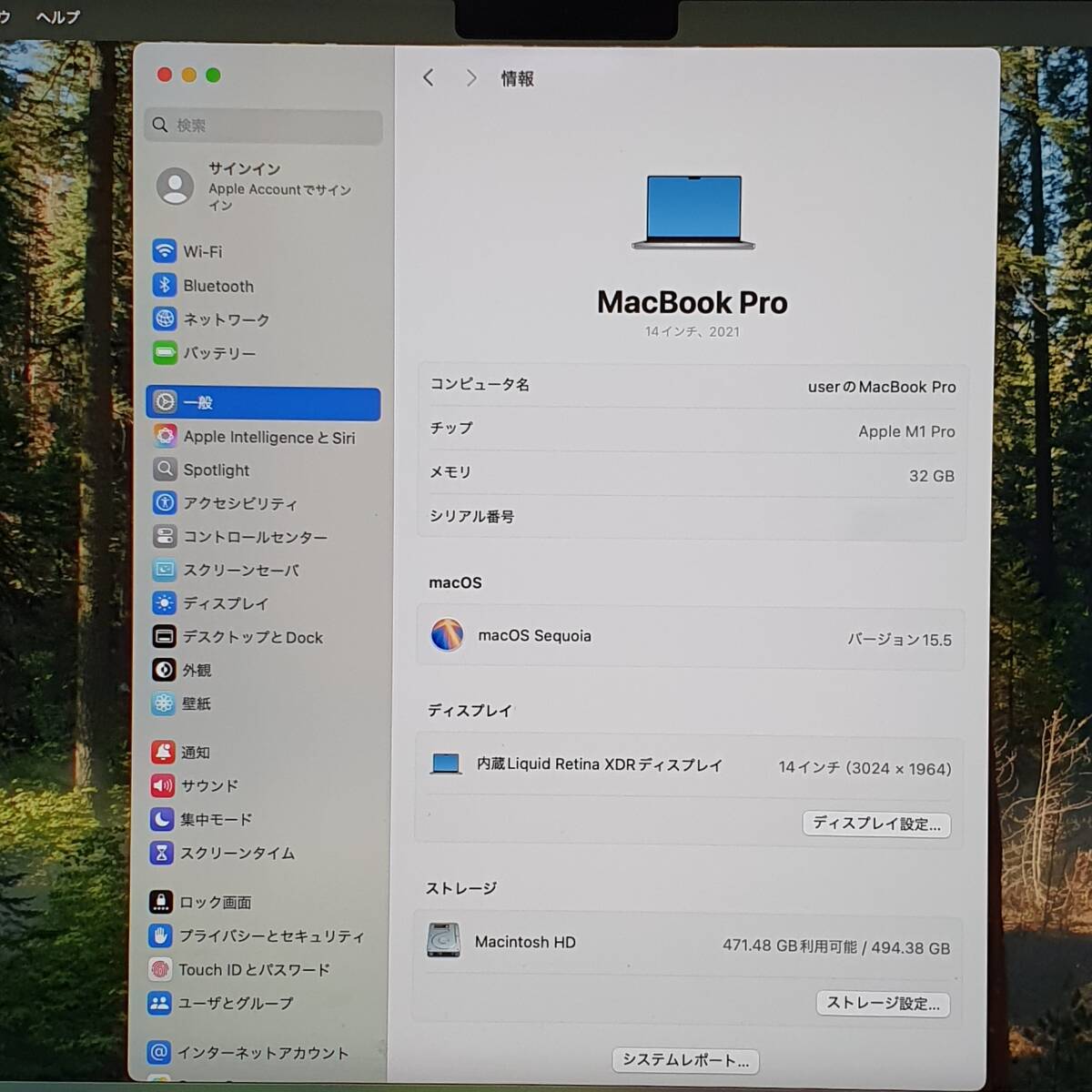This screenshot has height=1092, width=1092.
Task: Open コントロールセンター icon
Action: [164, 536]
